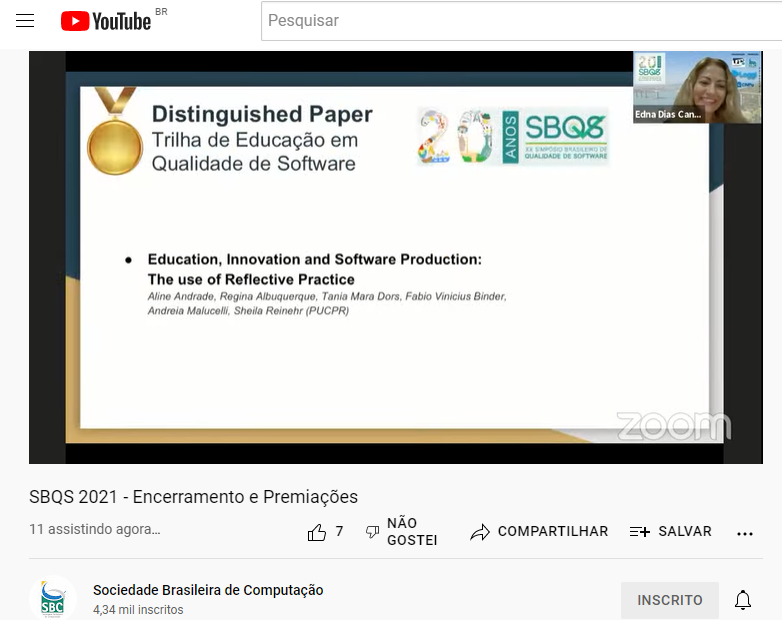The image size is (782, 620).
Task: Toggle the INSCRITO subscription button
Action: (670, 600)
